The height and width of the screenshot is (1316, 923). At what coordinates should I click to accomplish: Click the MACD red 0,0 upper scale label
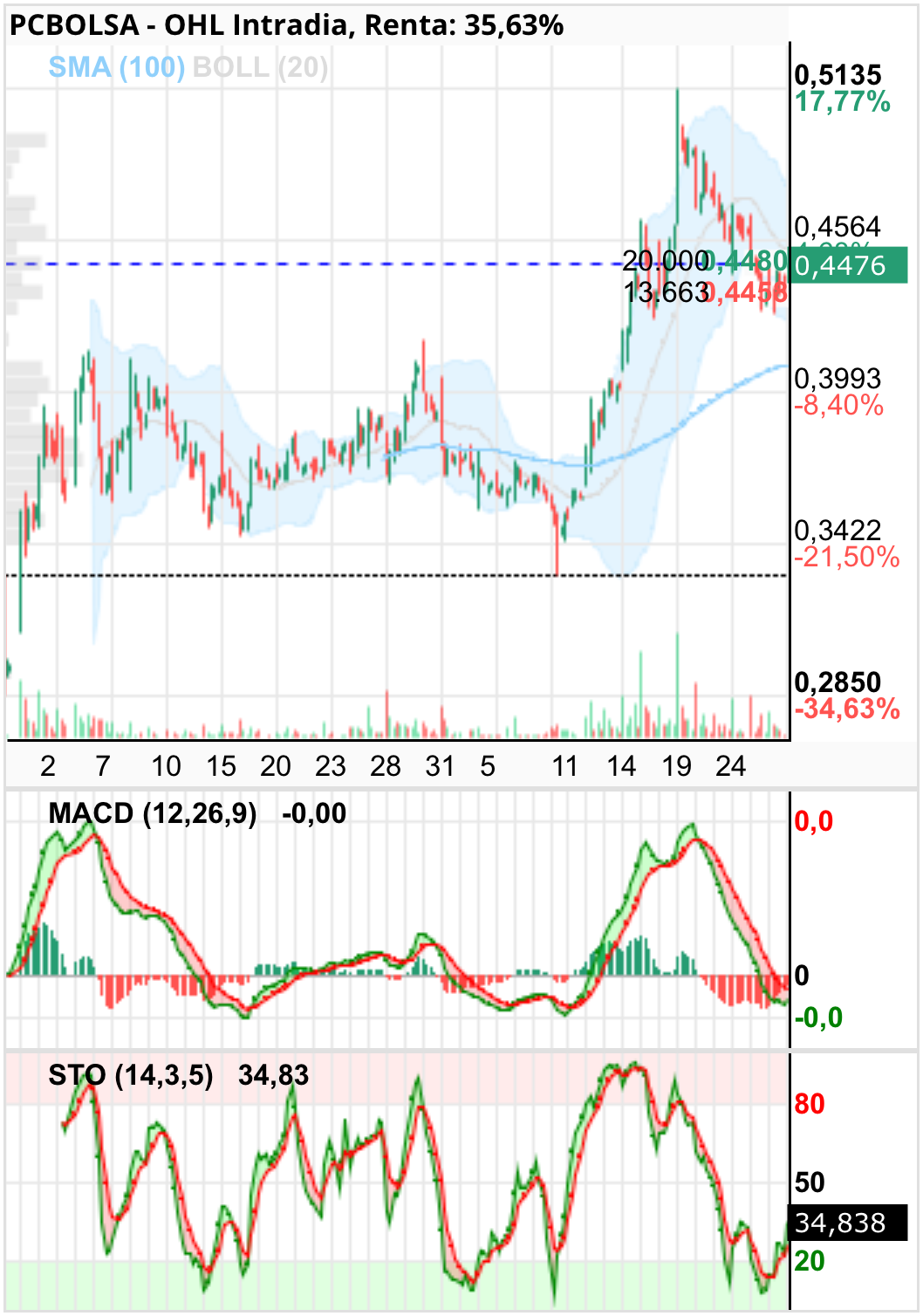pyautogui.click(x=813, y=821)
